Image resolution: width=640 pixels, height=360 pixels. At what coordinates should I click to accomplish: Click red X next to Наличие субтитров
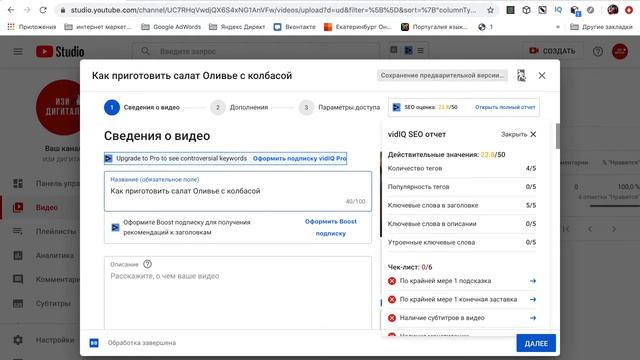392,318
